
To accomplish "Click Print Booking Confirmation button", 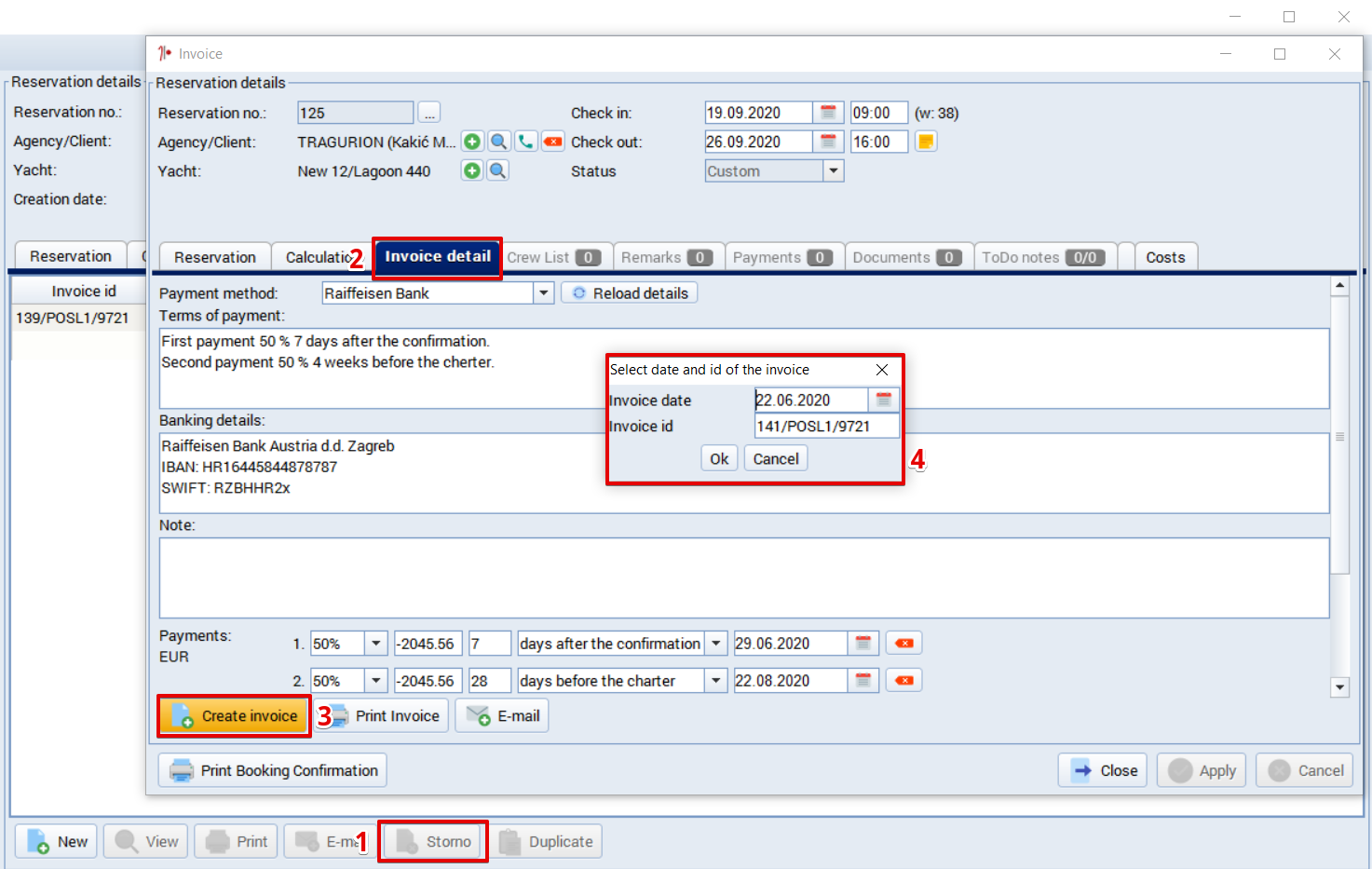I will point(272,771).
